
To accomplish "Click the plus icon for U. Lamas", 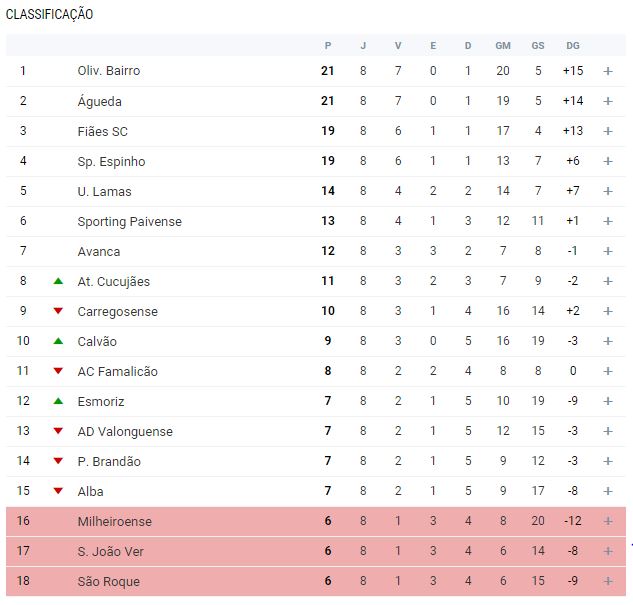I will click(x=607, y=191).
